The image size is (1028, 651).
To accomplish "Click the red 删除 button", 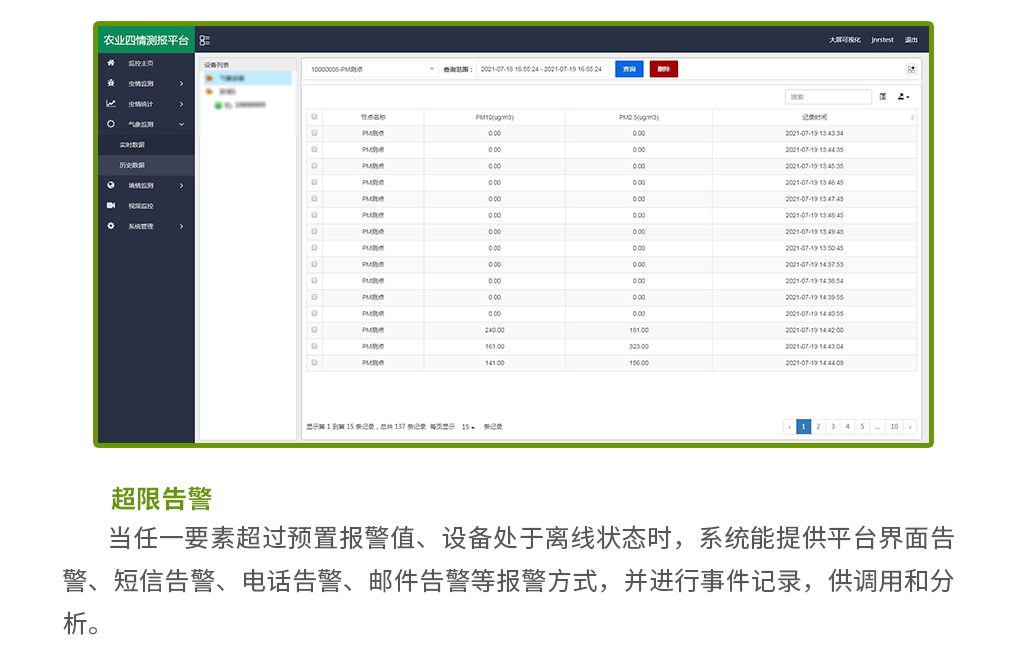I will [663, 69].
